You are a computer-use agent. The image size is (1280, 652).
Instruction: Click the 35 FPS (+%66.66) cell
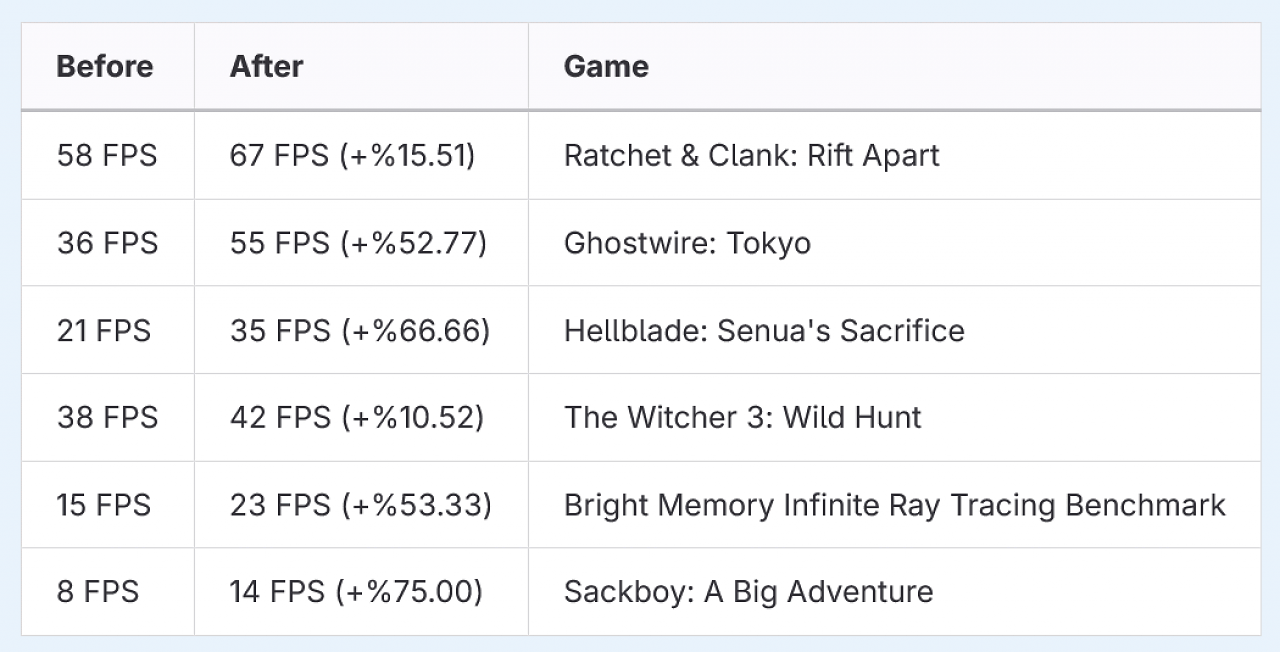pyautogui.click(x=360, y=330)
